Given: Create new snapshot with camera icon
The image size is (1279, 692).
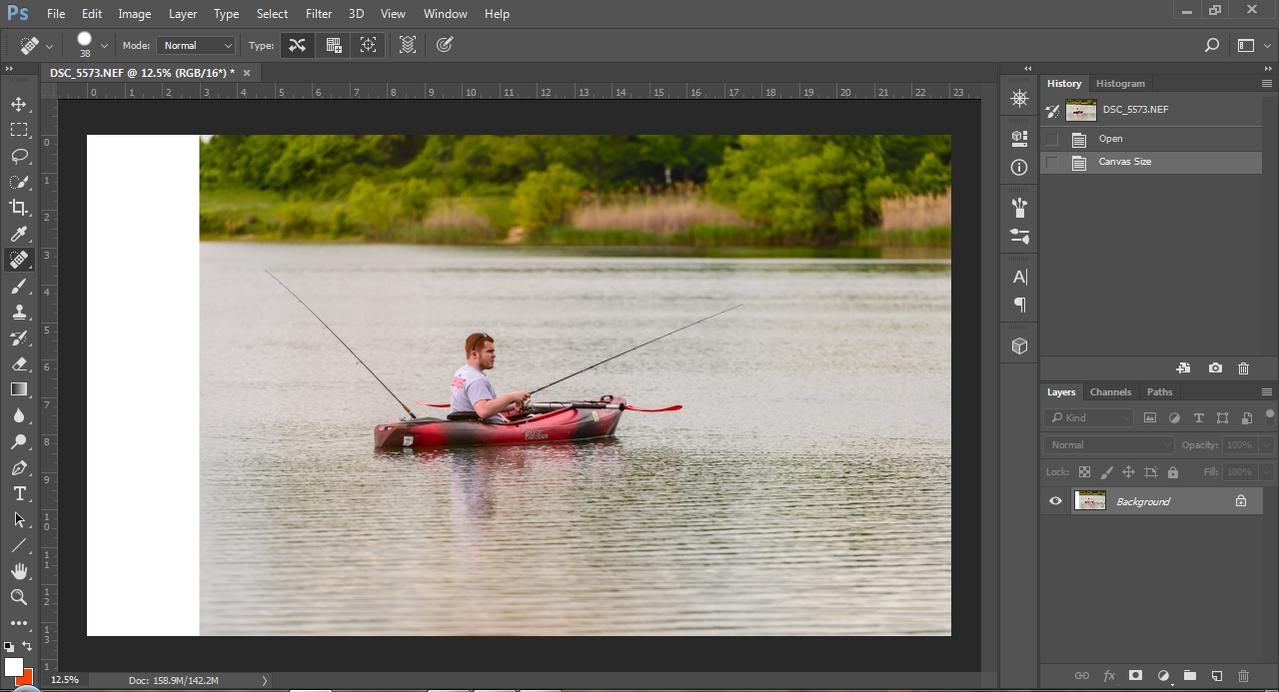Looking at the screenshot, I should click(1215, 368).
